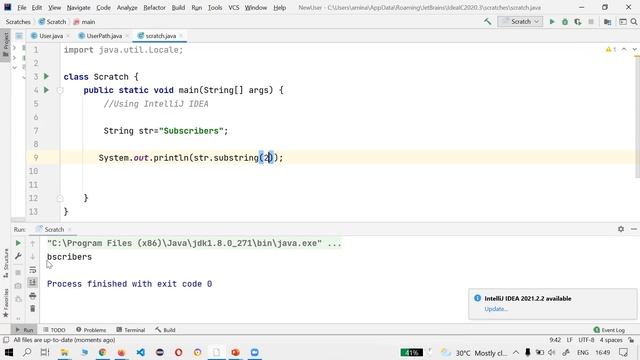The height and width of the screenshot is (360, 640).
Task: Open Opera browser from the taskbar
Action: 178,352
